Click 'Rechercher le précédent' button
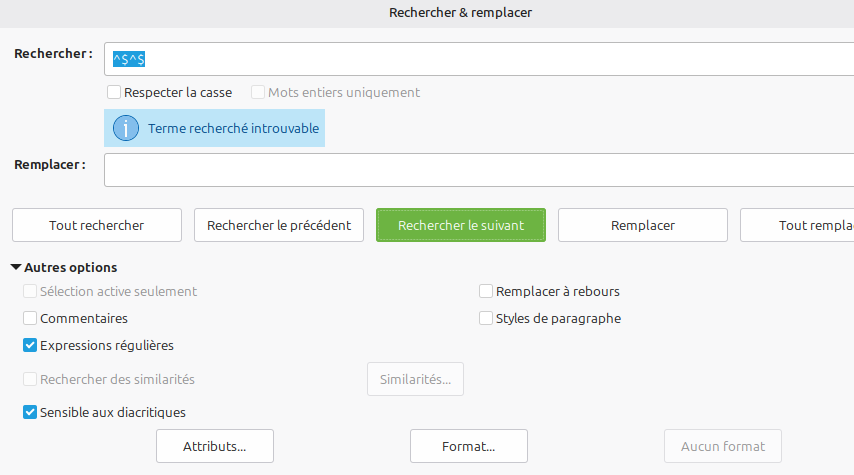 coord(279,225)
